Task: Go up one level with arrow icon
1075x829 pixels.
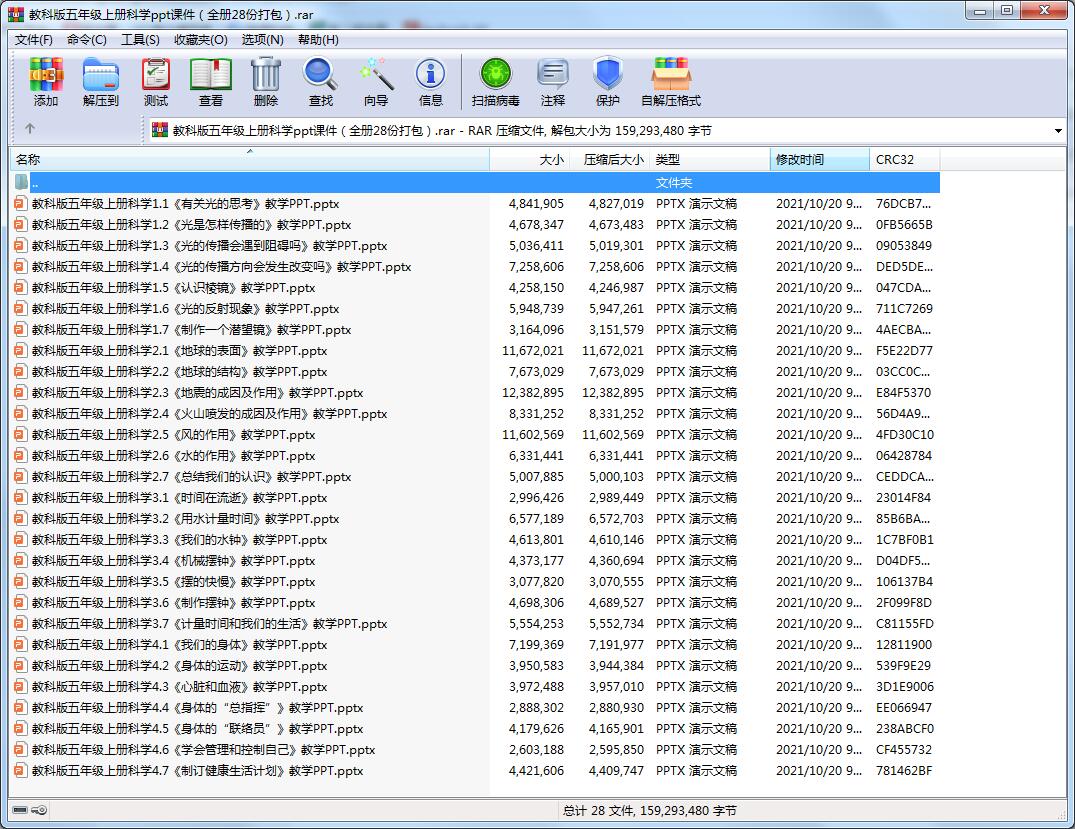Action: coord(29,128)
